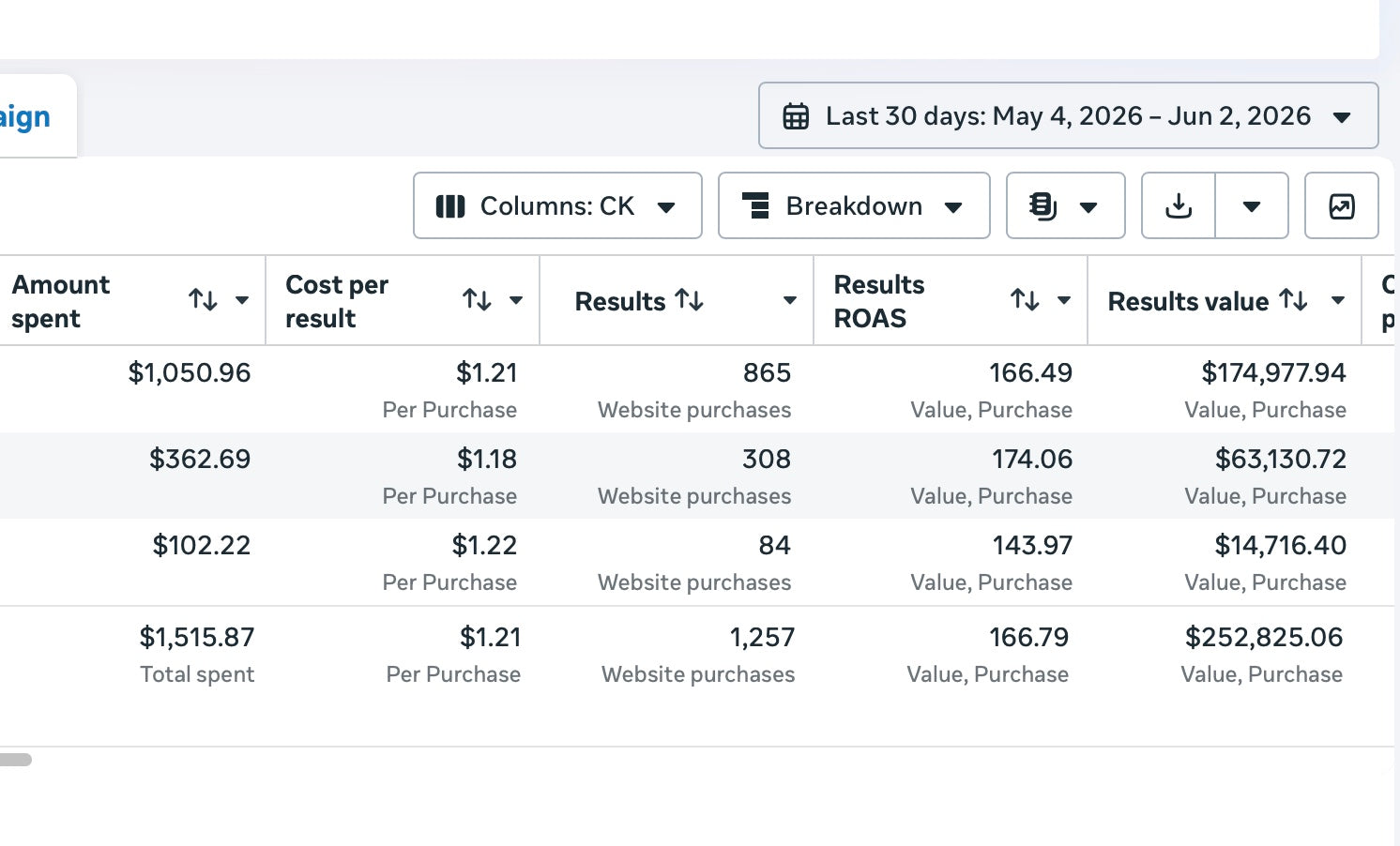The width and height of the screenshot is (1400, 846).
Task: Open Results value column options arrow
Action: point(1338,300)
